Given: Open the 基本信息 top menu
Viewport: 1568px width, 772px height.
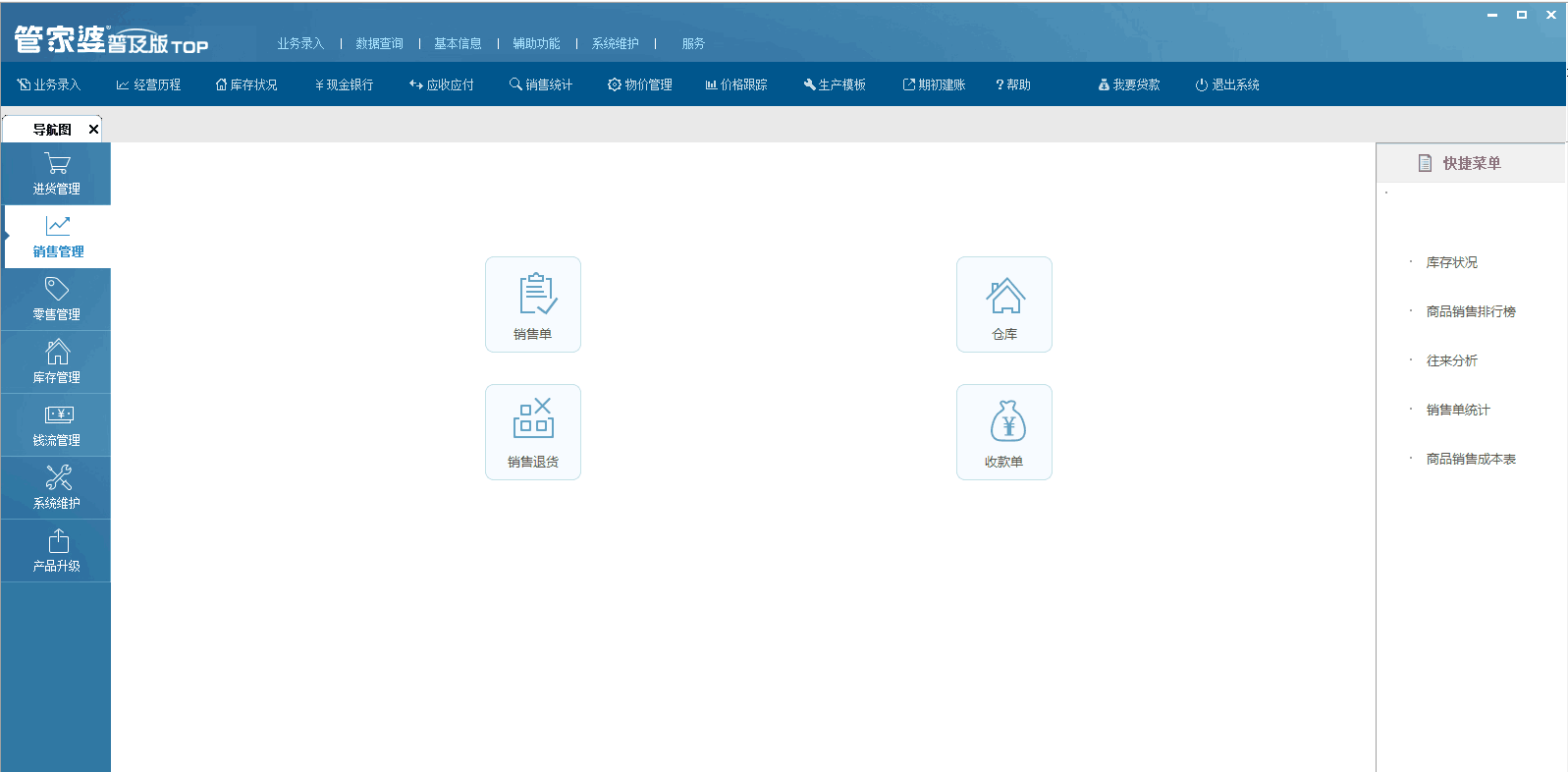Looking at the screenshot, I should (x=458, y=43).
